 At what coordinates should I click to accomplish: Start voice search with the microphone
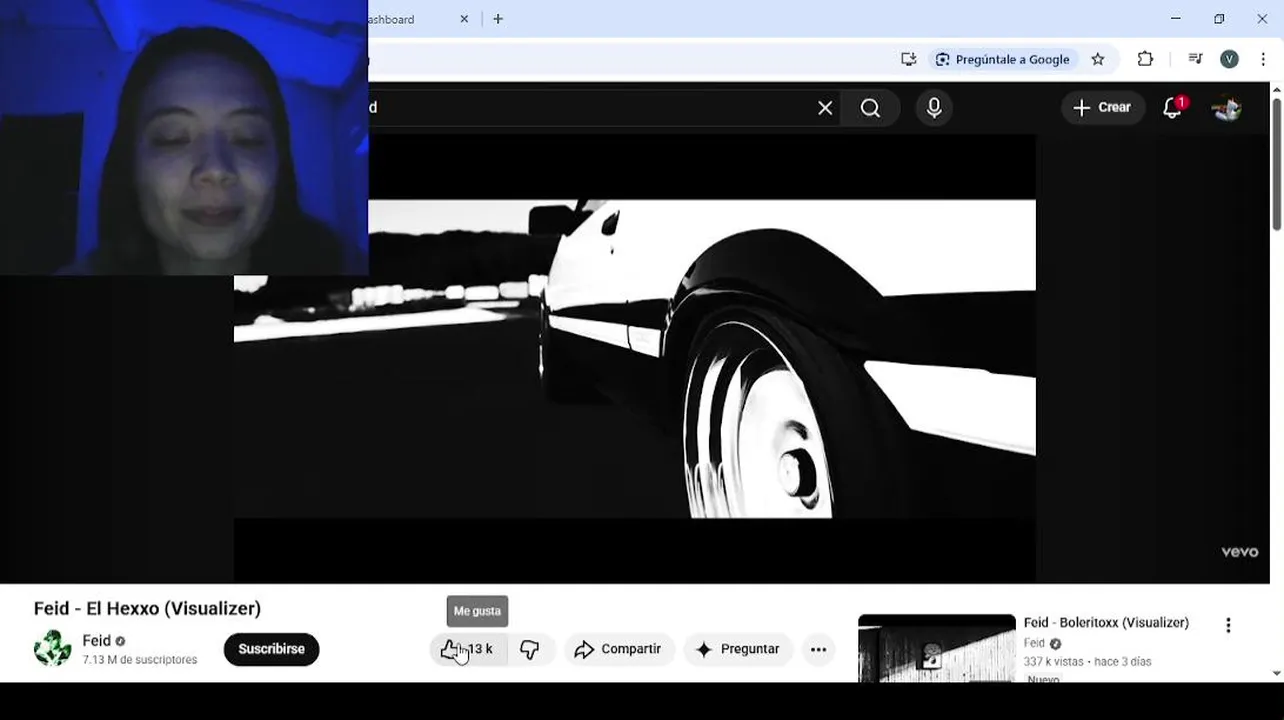(934, 108)
